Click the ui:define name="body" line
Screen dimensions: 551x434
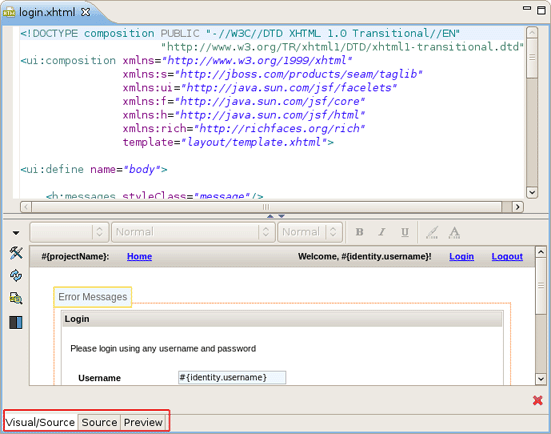point(94,169)
